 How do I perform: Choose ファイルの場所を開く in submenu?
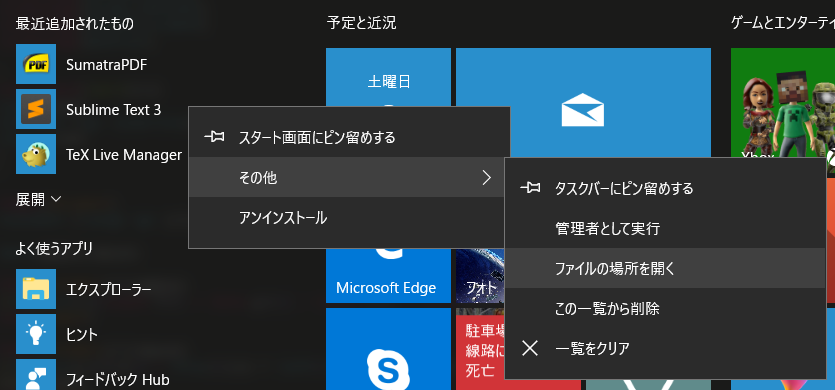[x=665, y=268]
